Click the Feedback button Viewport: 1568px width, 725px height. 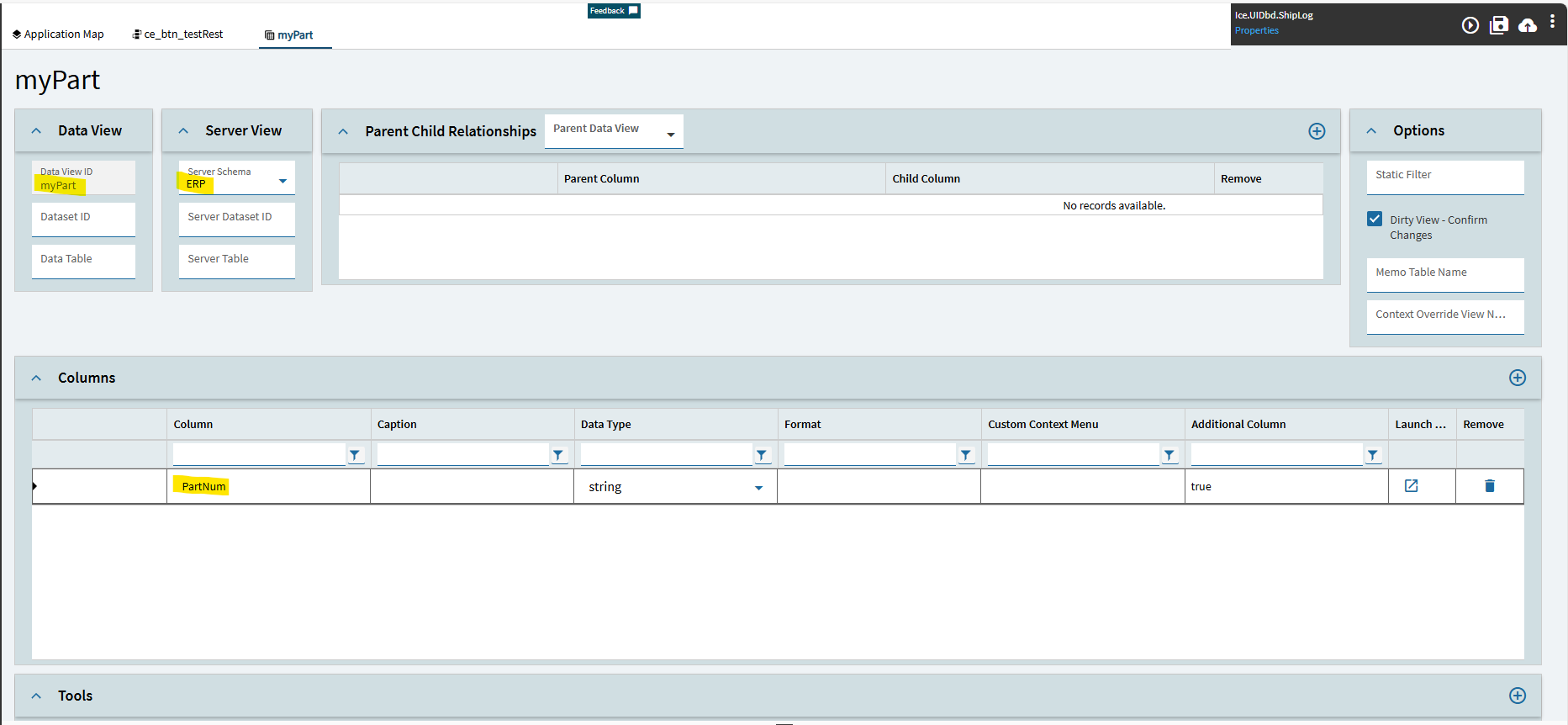pos(614,11)
